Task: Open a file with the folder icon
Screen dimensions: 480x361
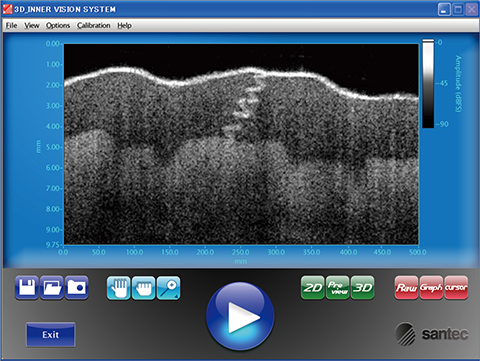Action: tap(52, 287)
